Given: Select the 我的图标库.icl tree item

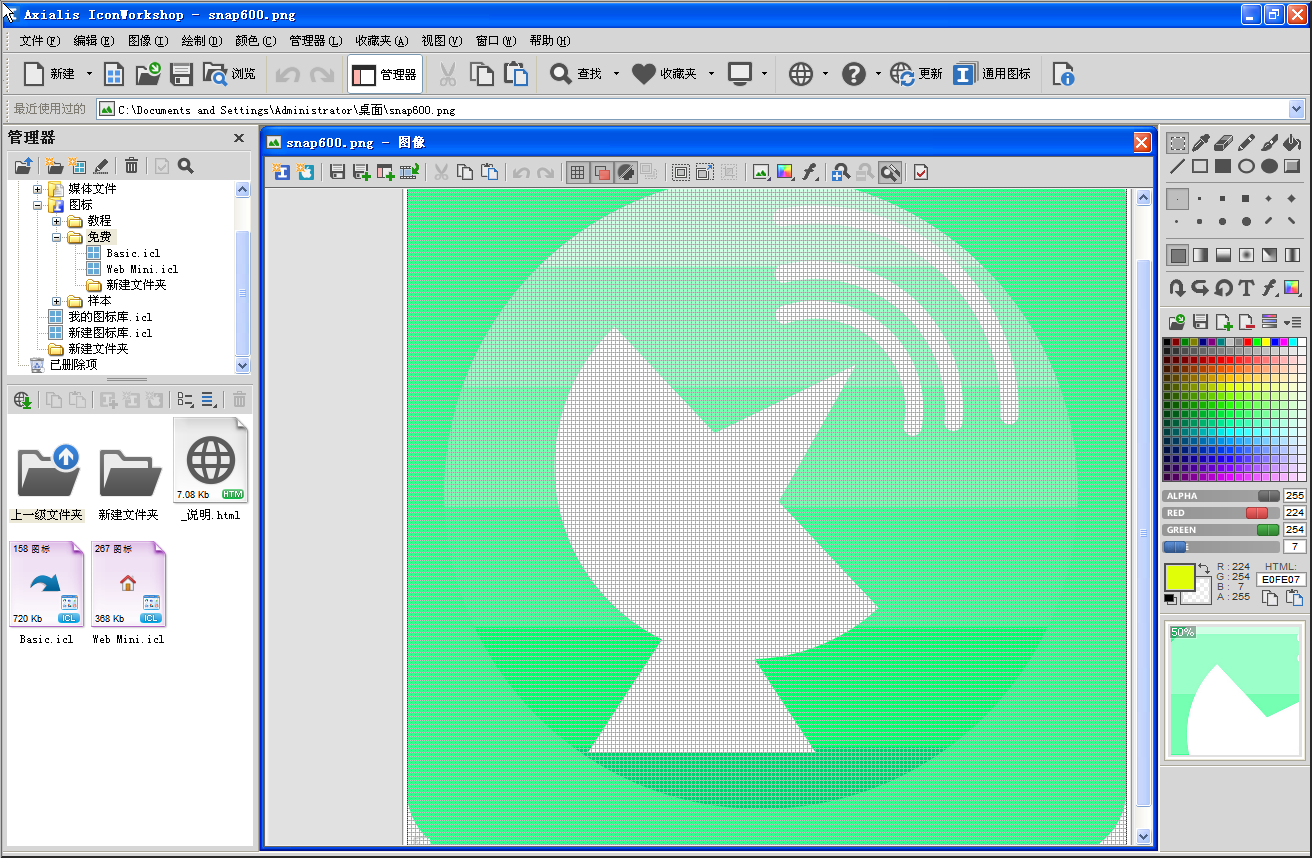Looking at the screenshot, I should coord(110,317).
